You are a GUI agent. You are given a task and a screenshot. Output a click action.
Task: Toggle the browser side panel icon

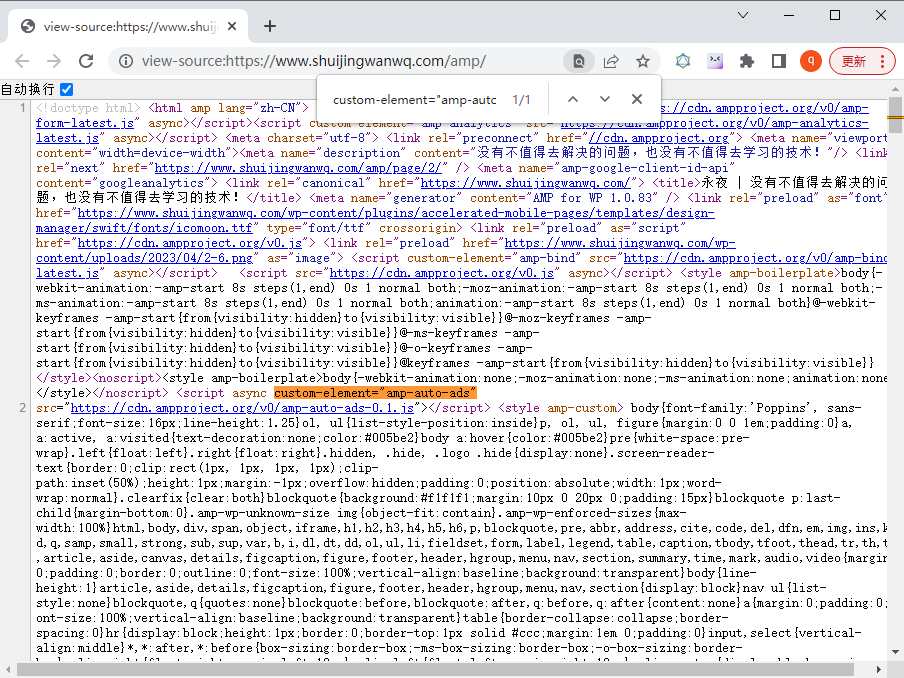[778, 61]
